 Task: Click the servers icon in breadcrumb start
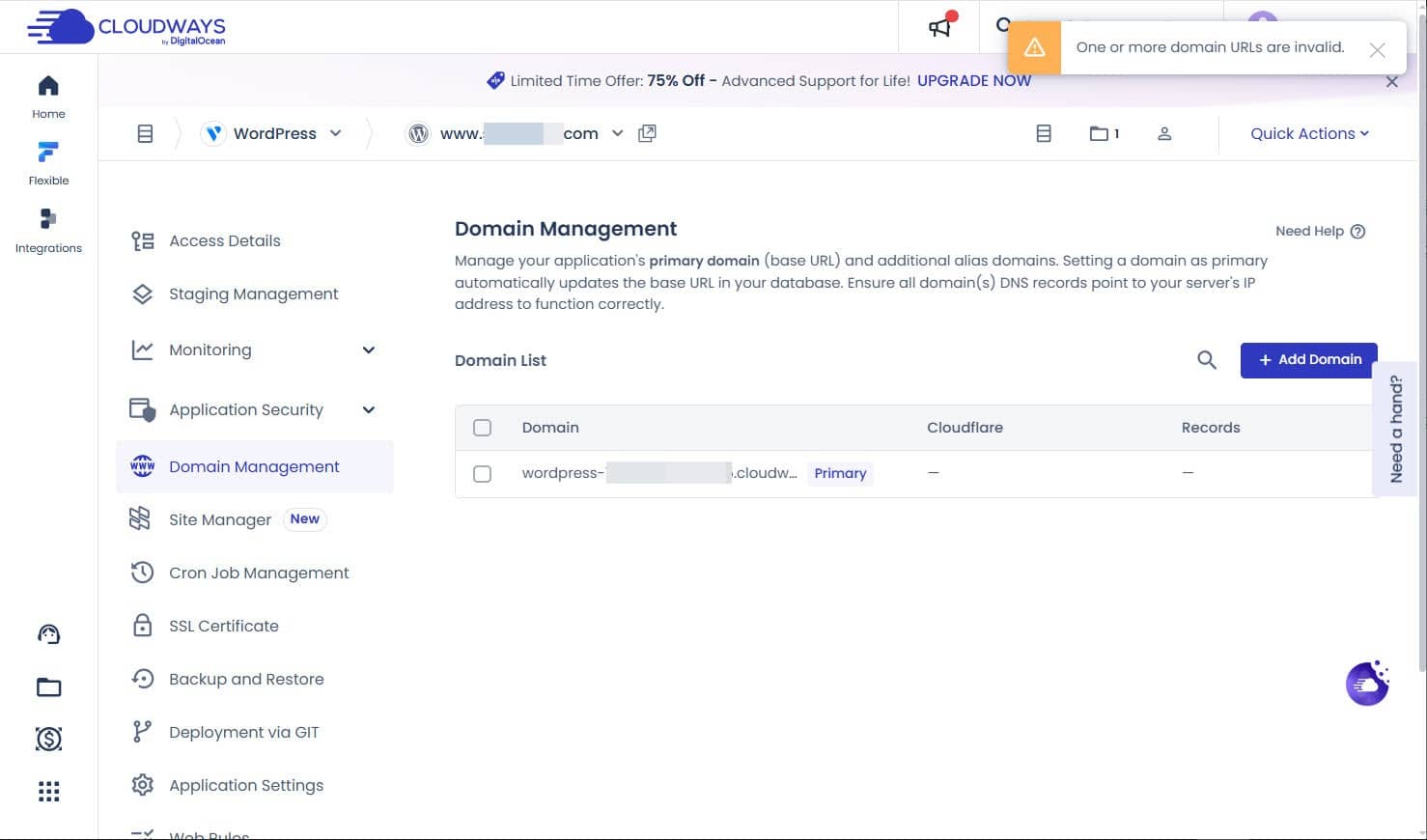click(145, 133)
